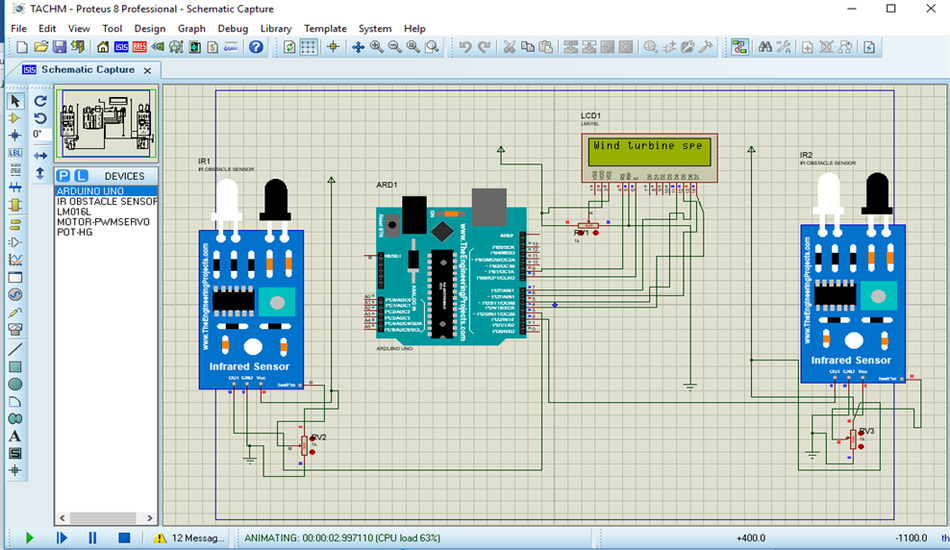Select the Graph Mode tool
Image resolution: width=950 pixels, height=550 pixels.
pyautogui.click(x=15, y=259)
